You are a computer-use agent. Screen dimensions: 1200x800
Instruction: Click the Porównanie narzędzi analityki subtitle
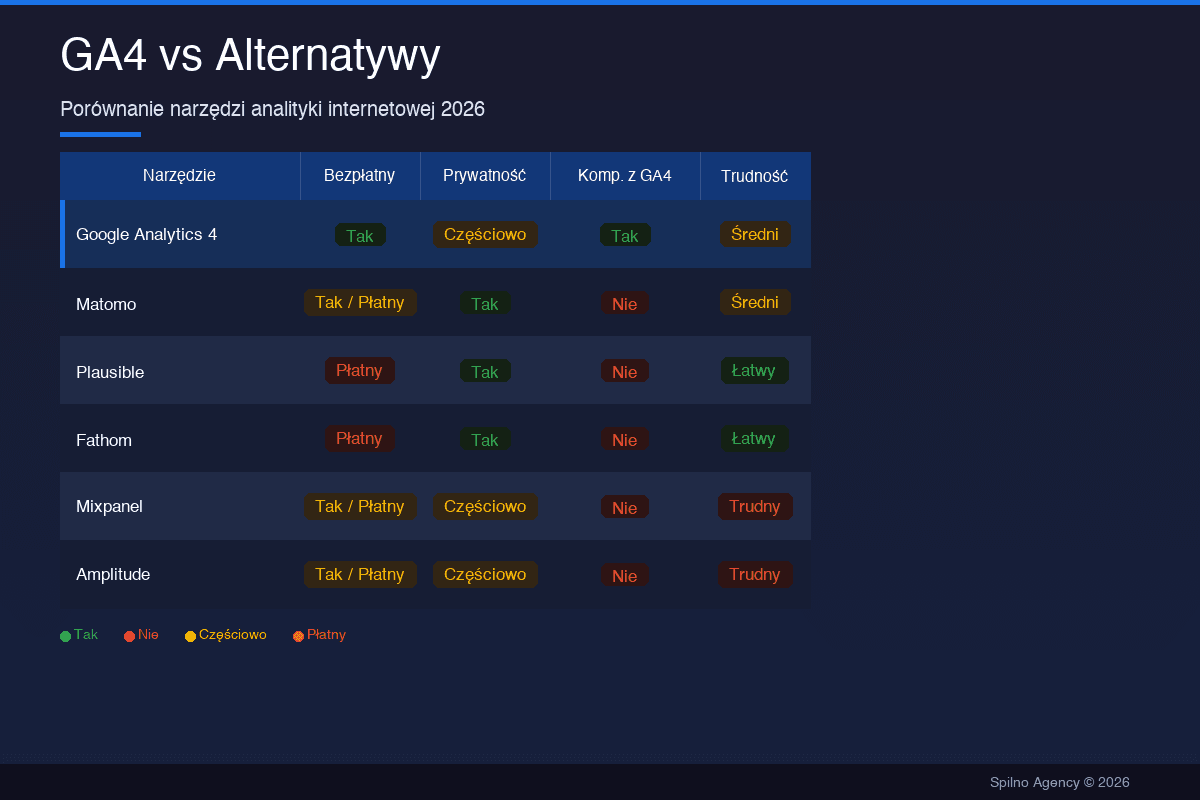point(272,109)
